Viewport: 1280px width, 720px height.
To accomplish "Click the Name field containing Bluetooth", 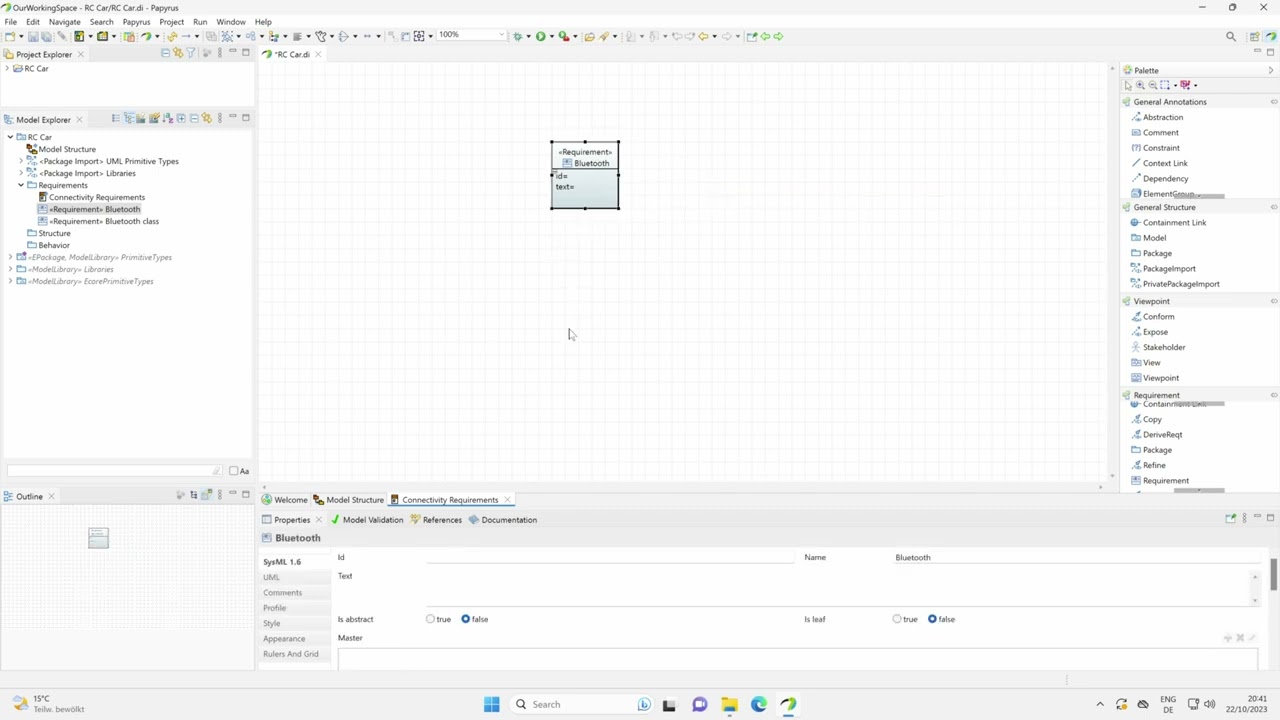I will tap(1077, 558).
